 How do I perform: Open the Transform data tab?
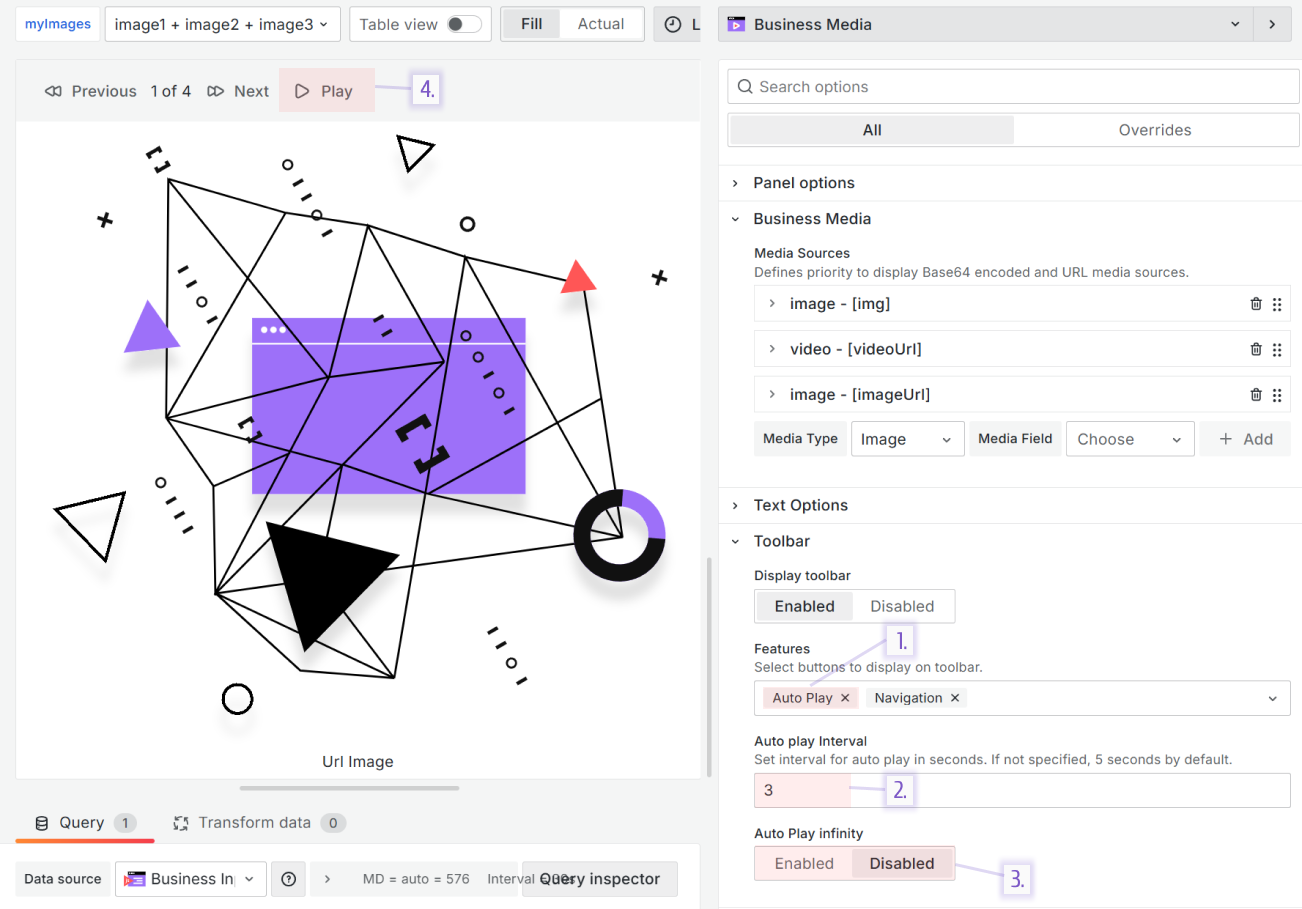(x=254, y=822)
